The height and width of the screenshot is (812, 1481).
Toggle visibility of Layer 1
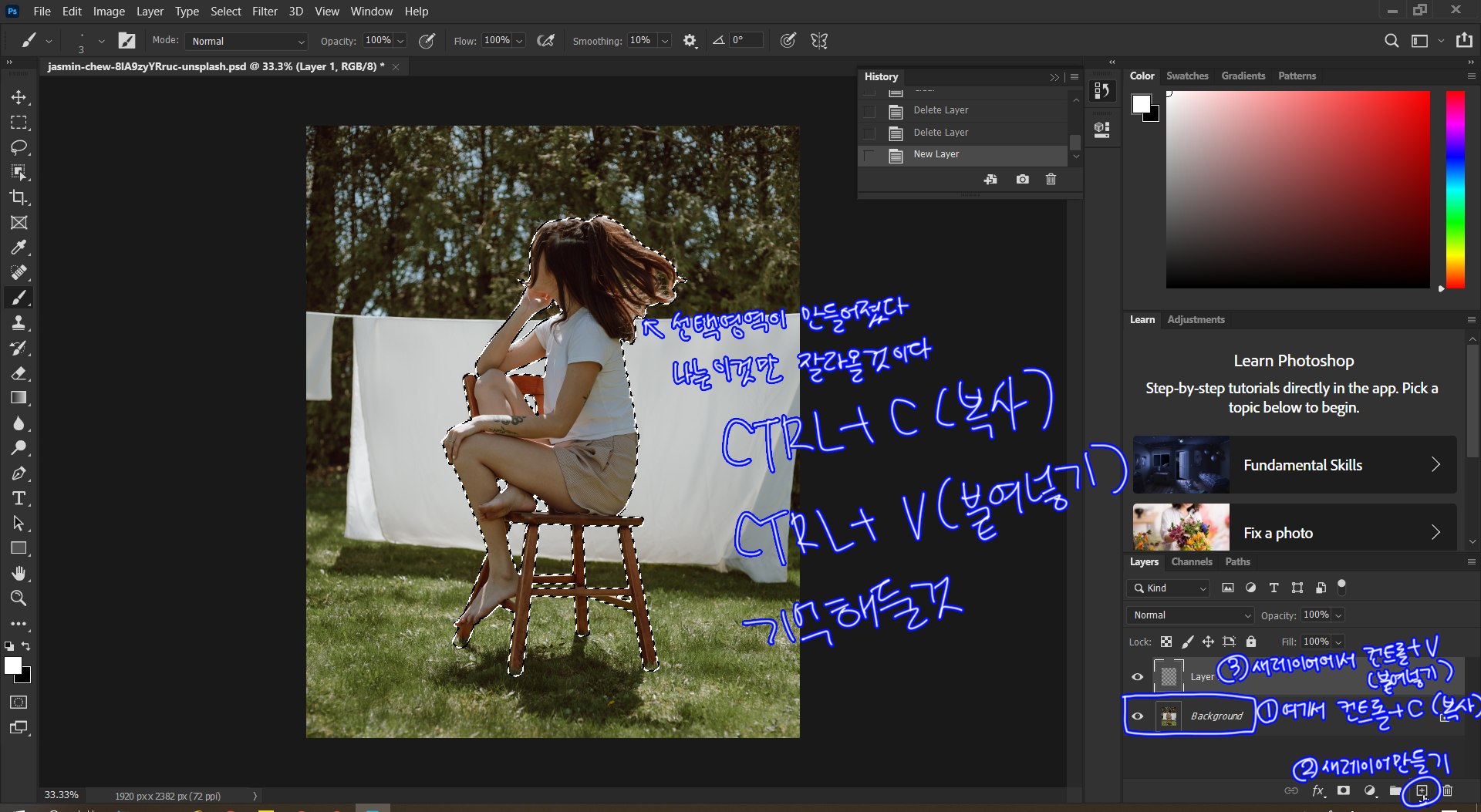coord(1137,676)
